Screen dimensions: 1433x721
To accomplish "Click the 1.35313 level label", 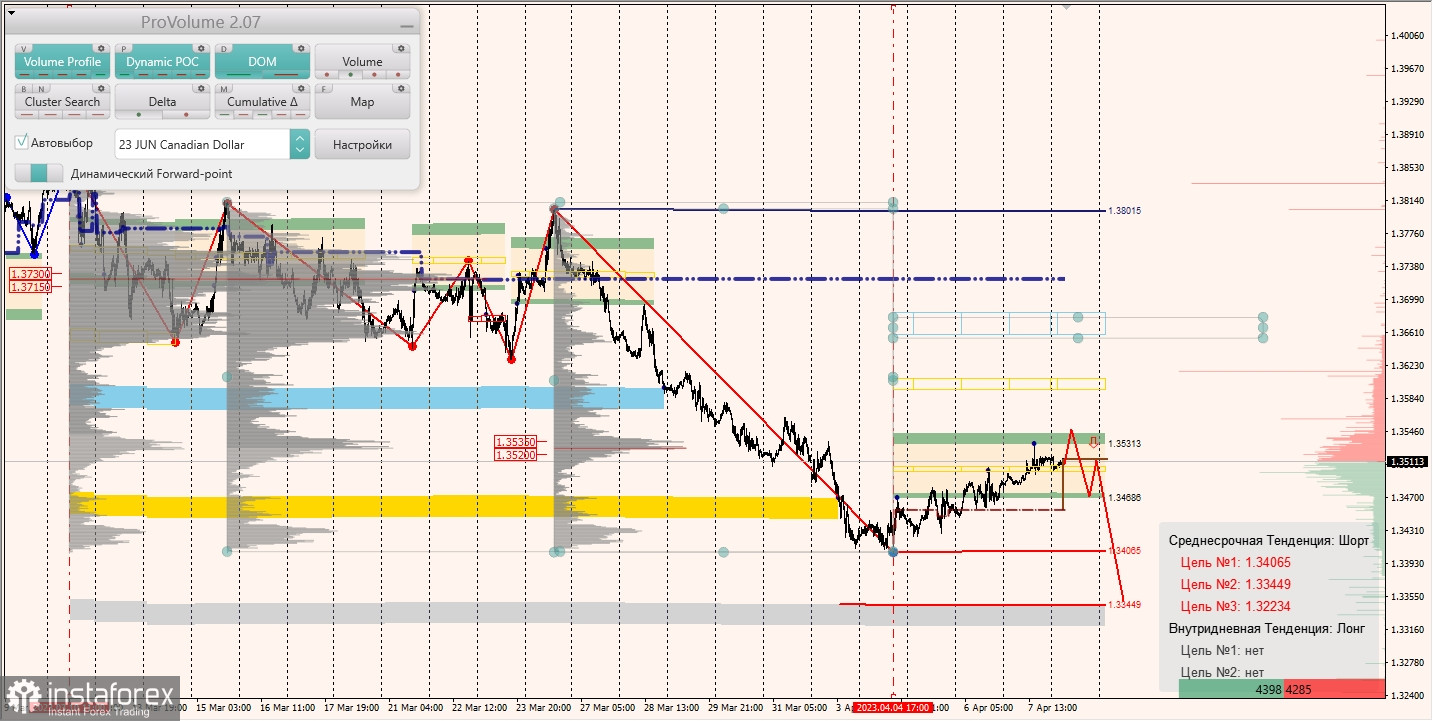I will point(1125,443).
